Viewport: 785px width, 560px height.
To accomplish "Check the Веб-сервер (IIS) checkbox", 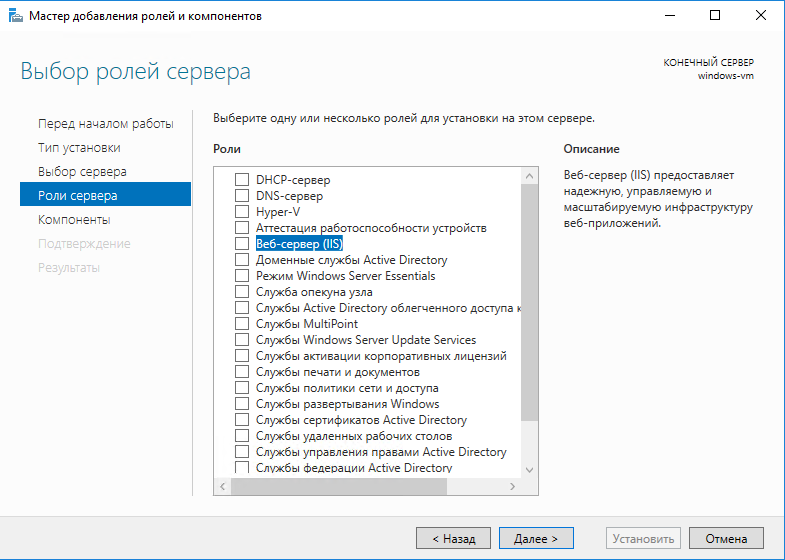I will coord(242,244).
